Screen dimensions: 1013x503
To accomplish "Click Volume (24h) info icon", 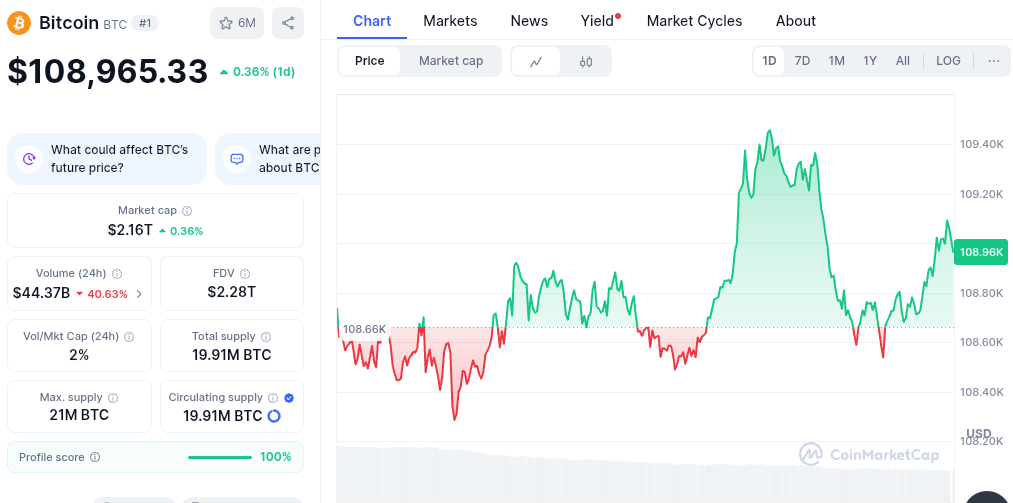I will (x=118, y=274).
